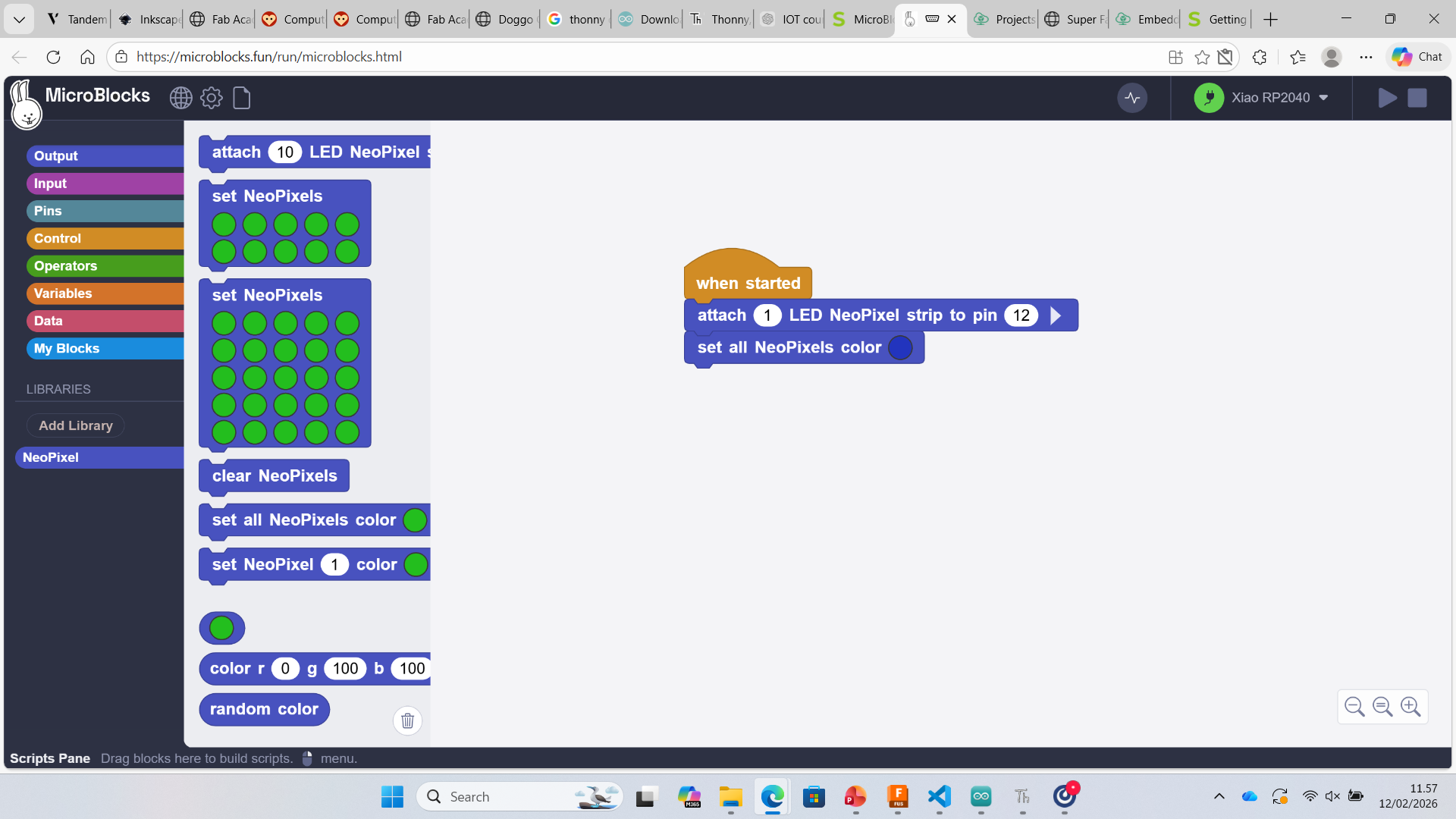The image size is (1456, 819).
Task: Zoom in the scripts pane
Action: (x=1410, y=707)
